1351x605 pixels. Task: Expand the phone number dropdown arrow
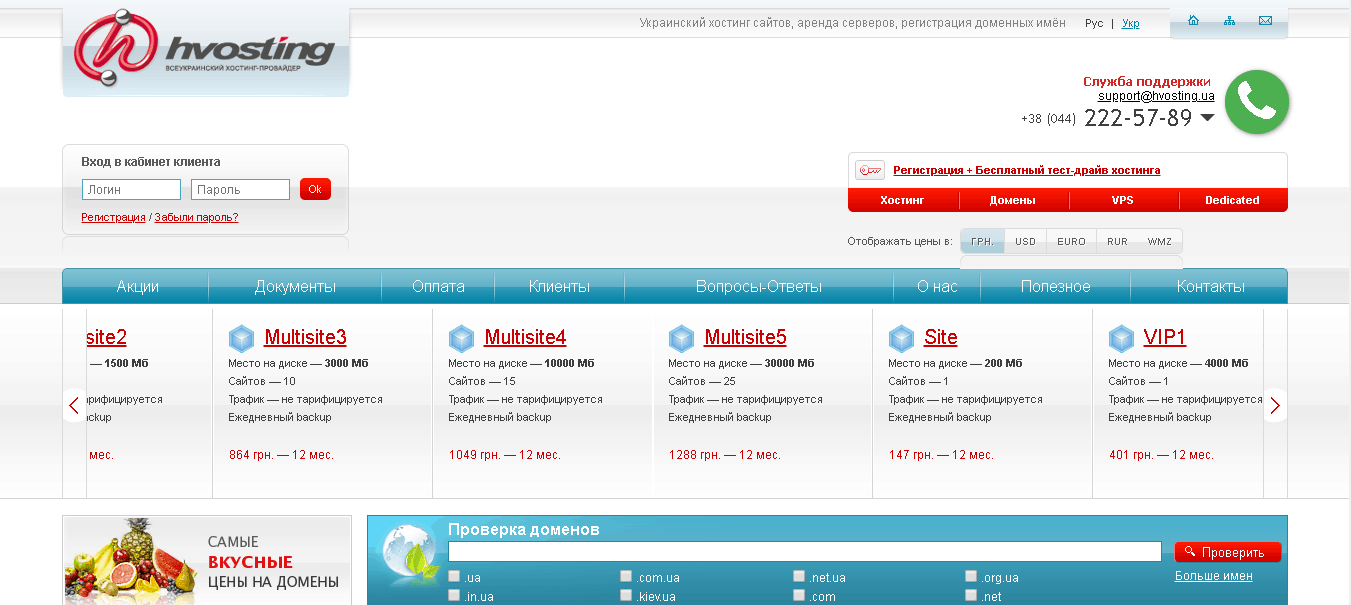1207,118
